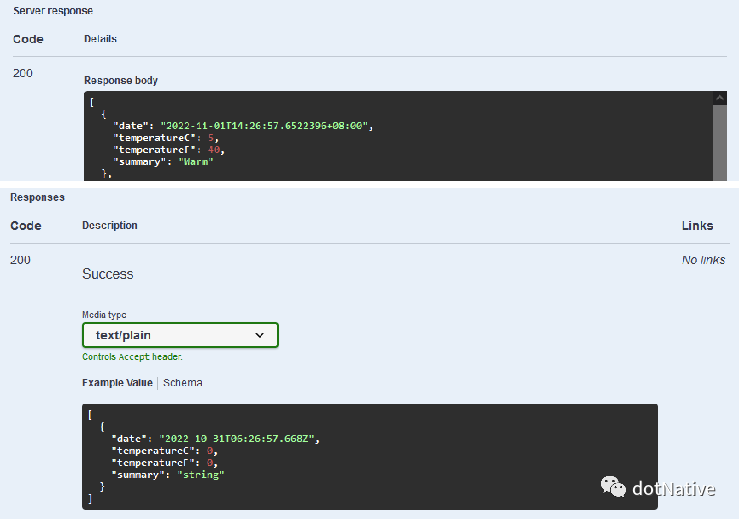Click the Links column header

coord(697,225)
